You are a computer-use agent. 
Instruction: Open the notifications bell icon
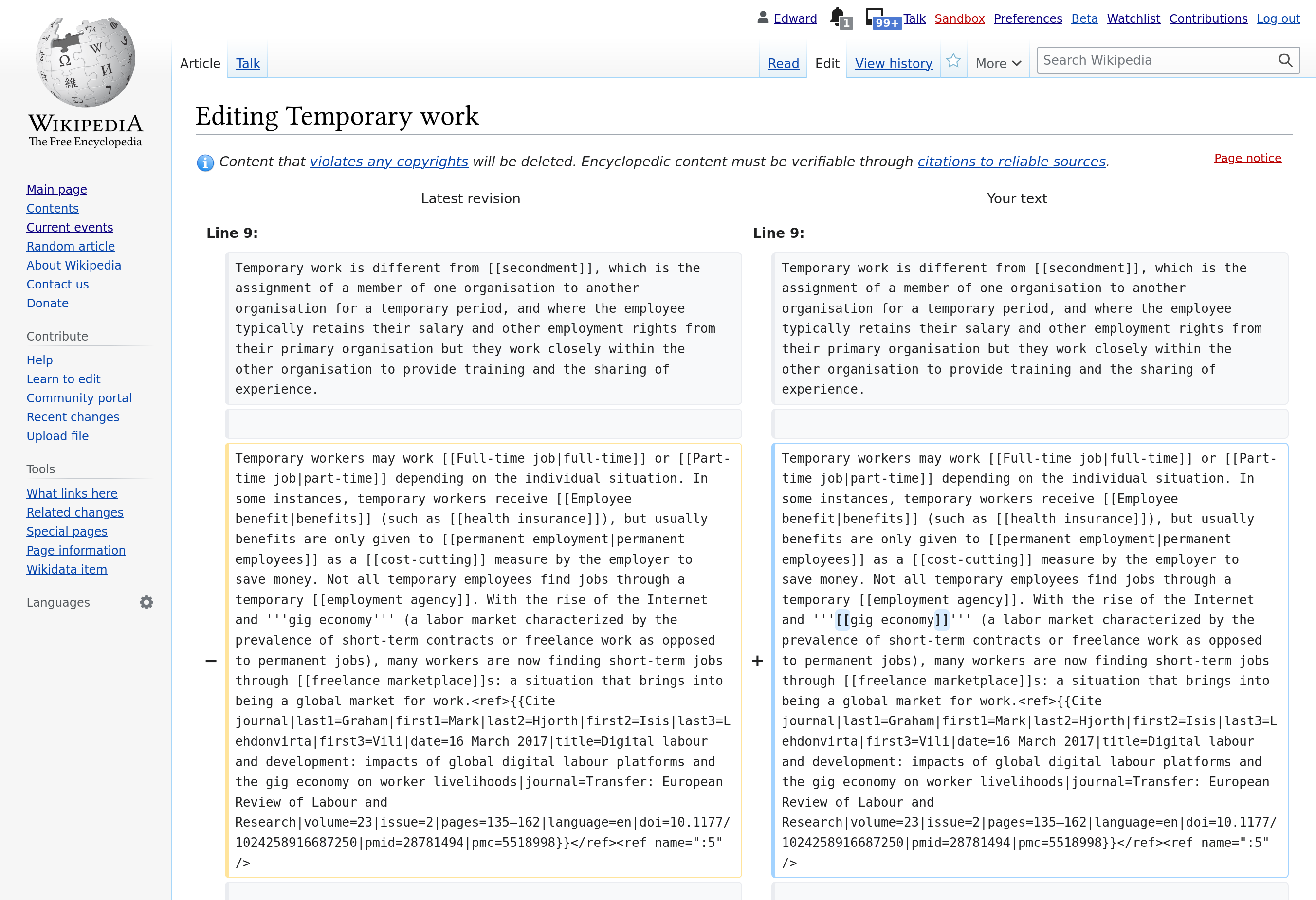coord(837,17)
